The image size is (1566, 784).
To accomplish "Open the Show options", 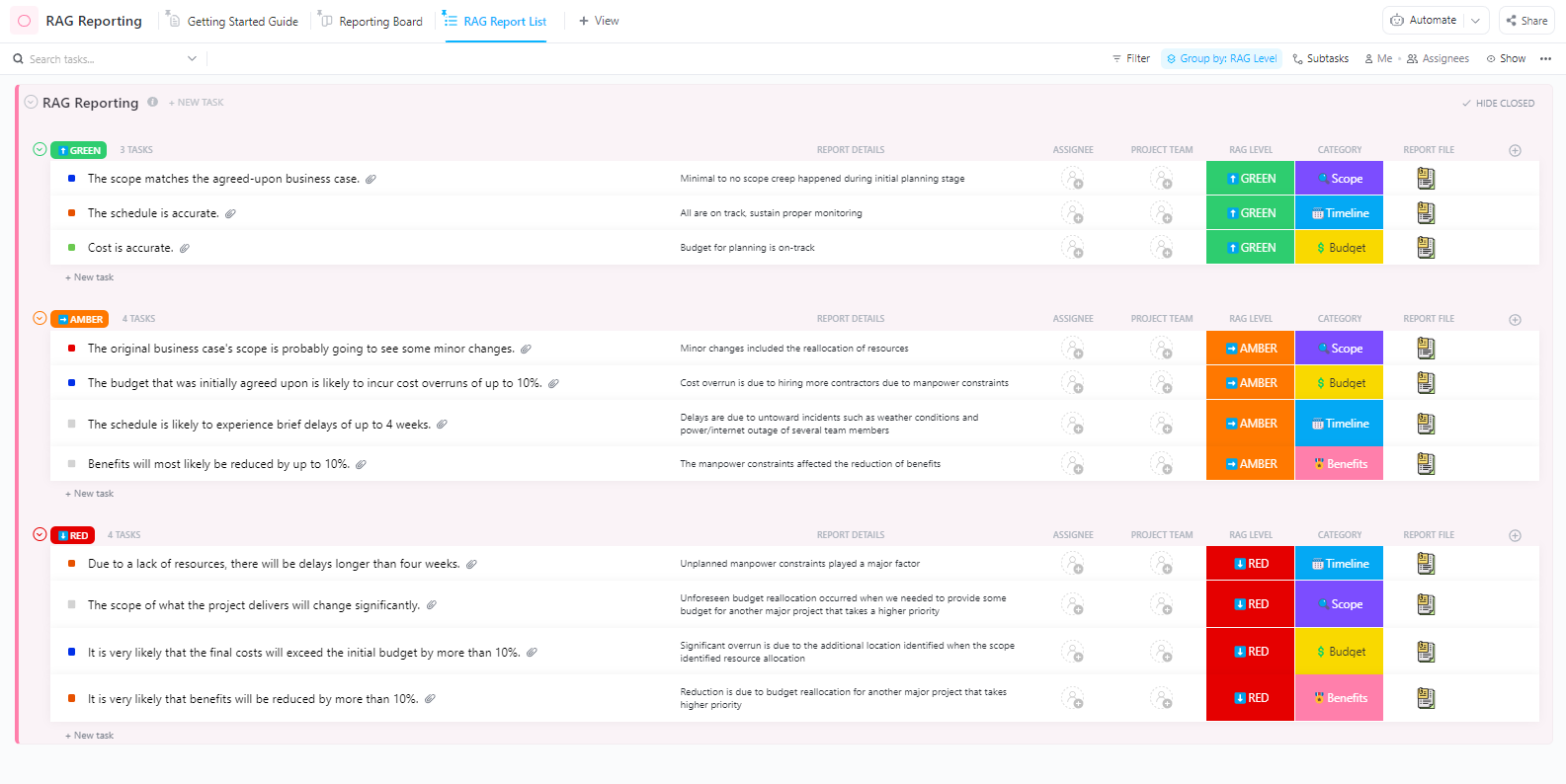I will click(x=1506, y=59).
